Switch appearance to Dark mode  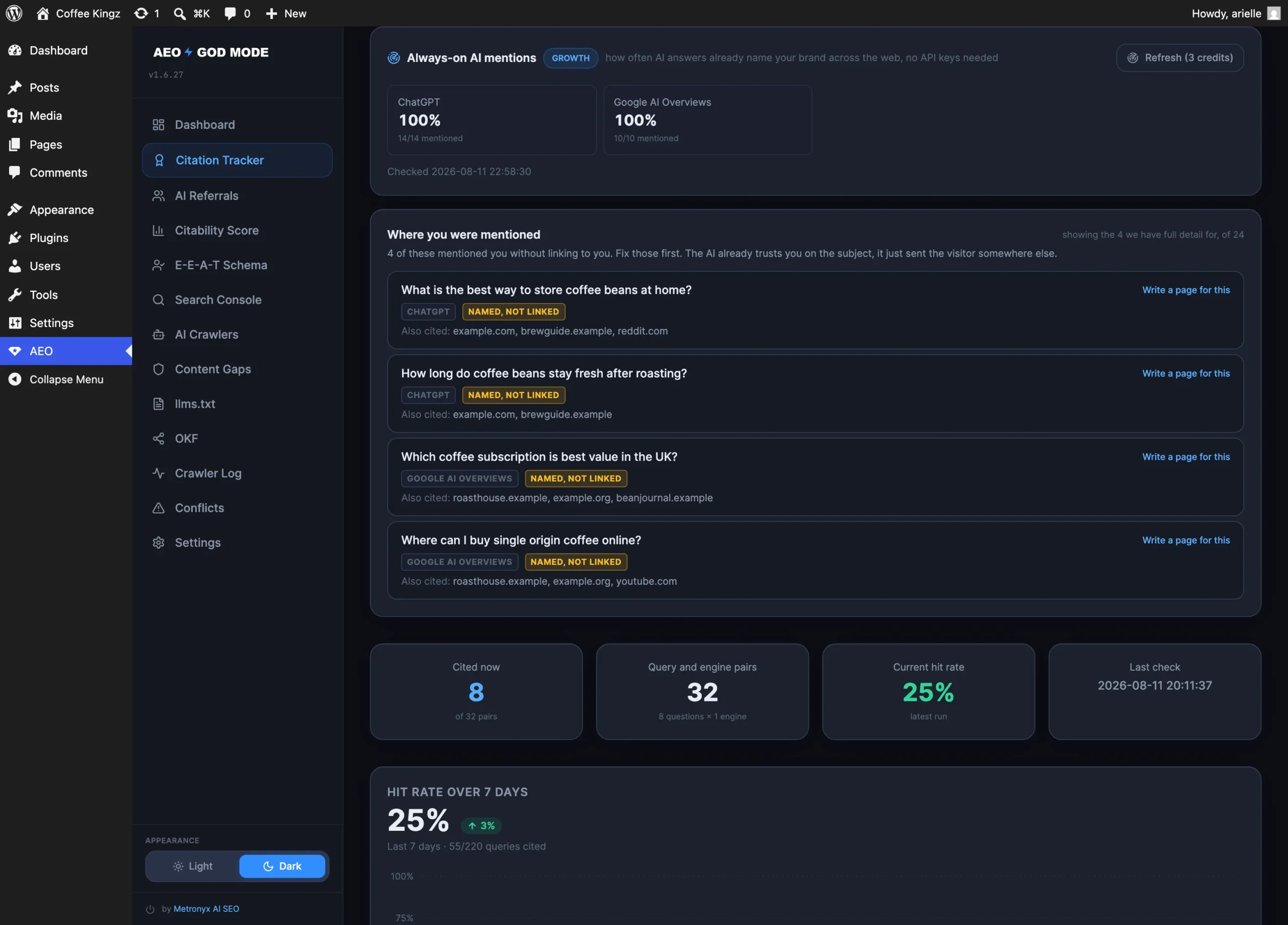pos(282,866)
